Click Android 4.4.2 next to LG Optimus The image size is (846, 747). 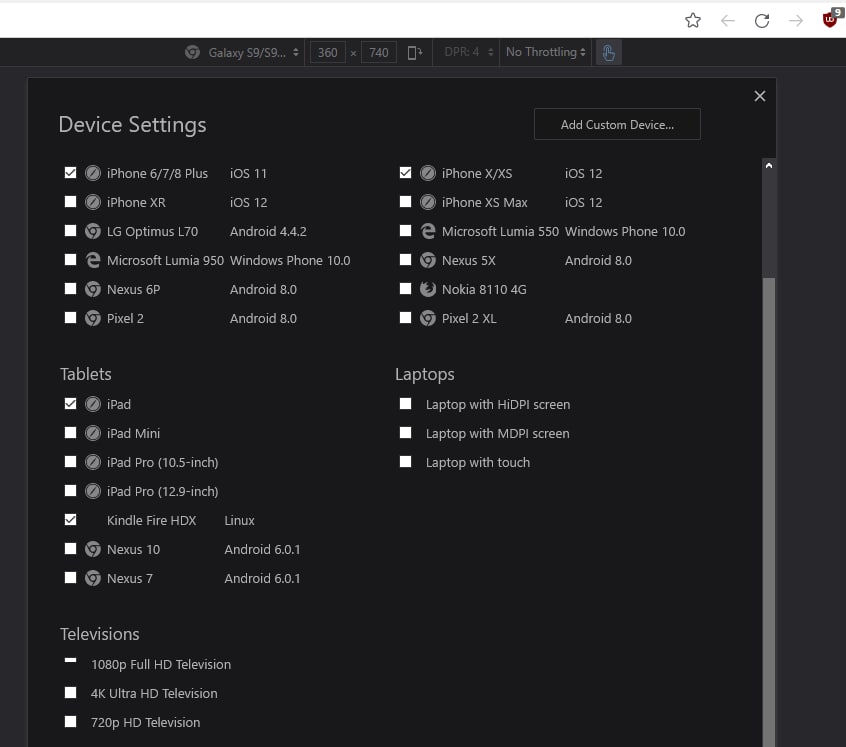click(268, 231)
